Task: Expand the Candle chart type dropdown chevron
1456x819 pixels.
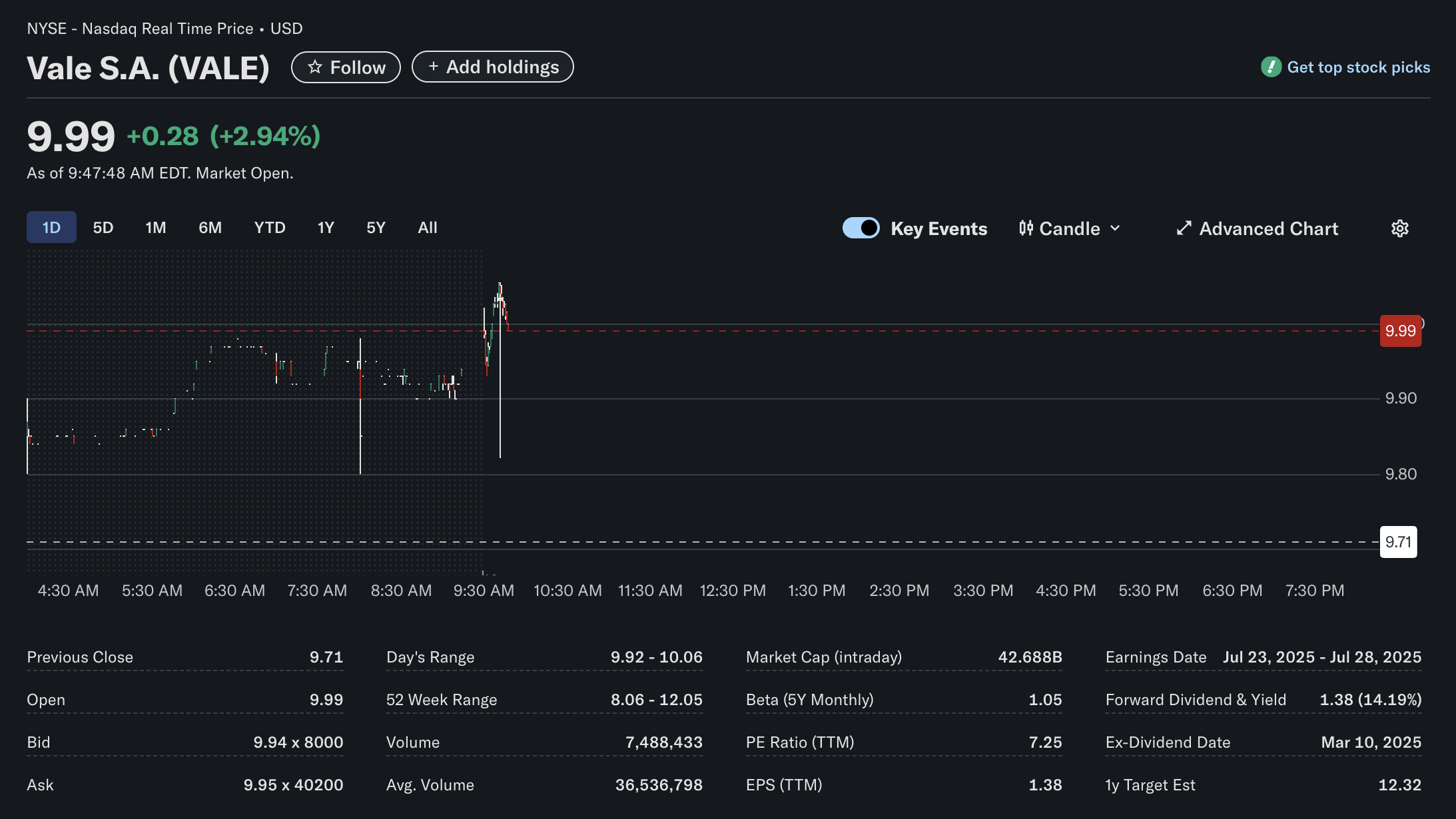Action: [x=1115, y=228]
